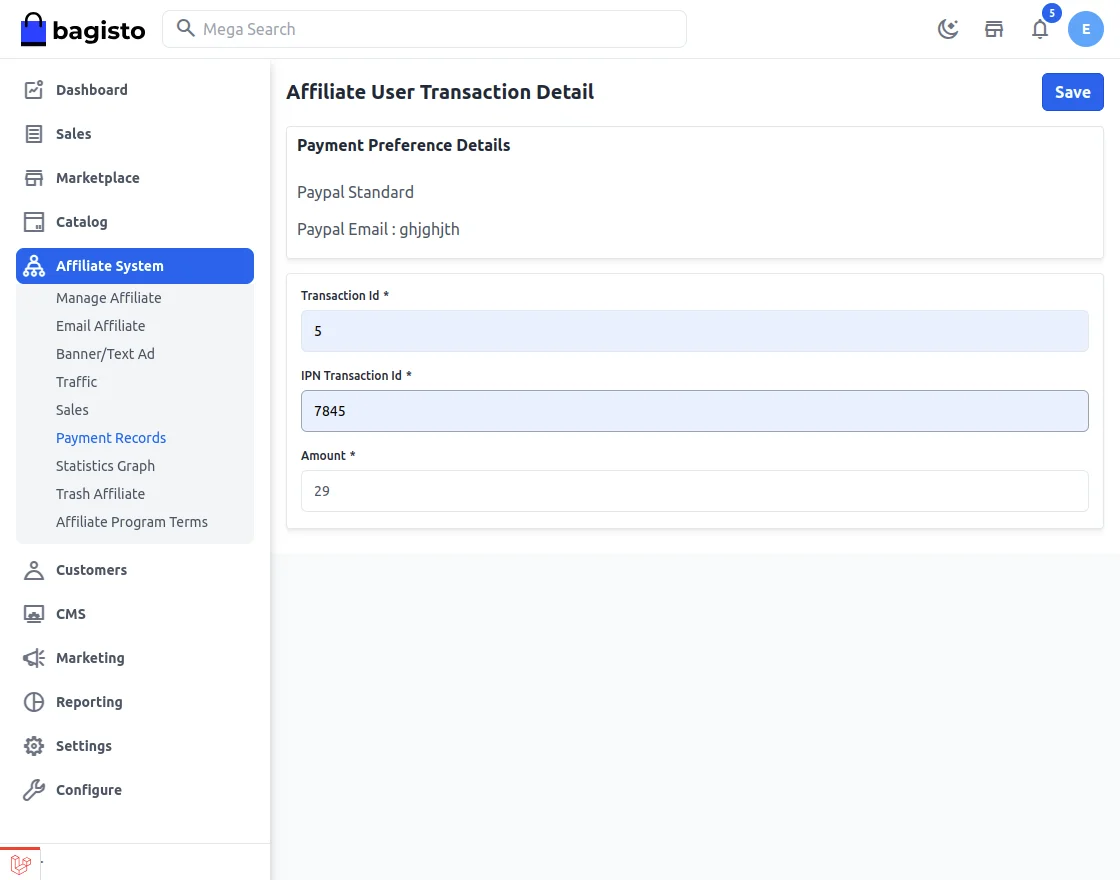
Task: Navigate to Manage Affiliate
Action: click(109, 297)
